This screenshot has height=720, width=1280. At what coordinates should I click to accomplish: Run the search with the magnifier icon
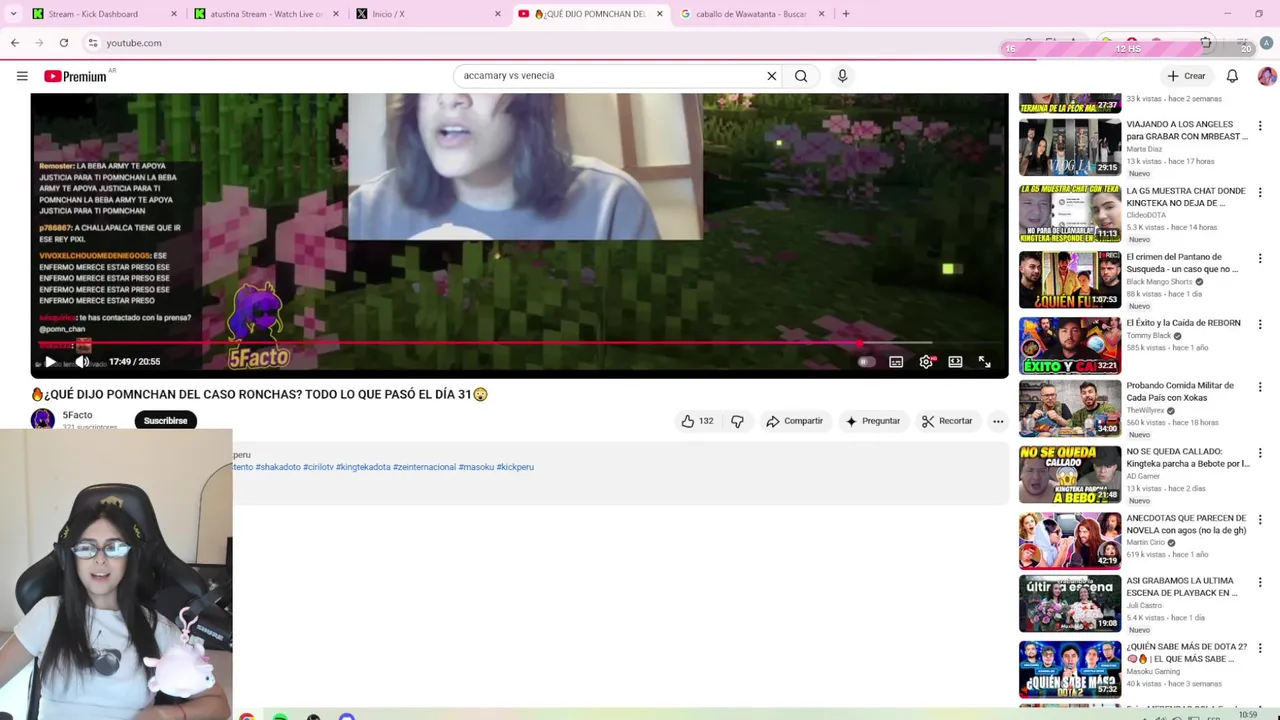tap(801, 76)
